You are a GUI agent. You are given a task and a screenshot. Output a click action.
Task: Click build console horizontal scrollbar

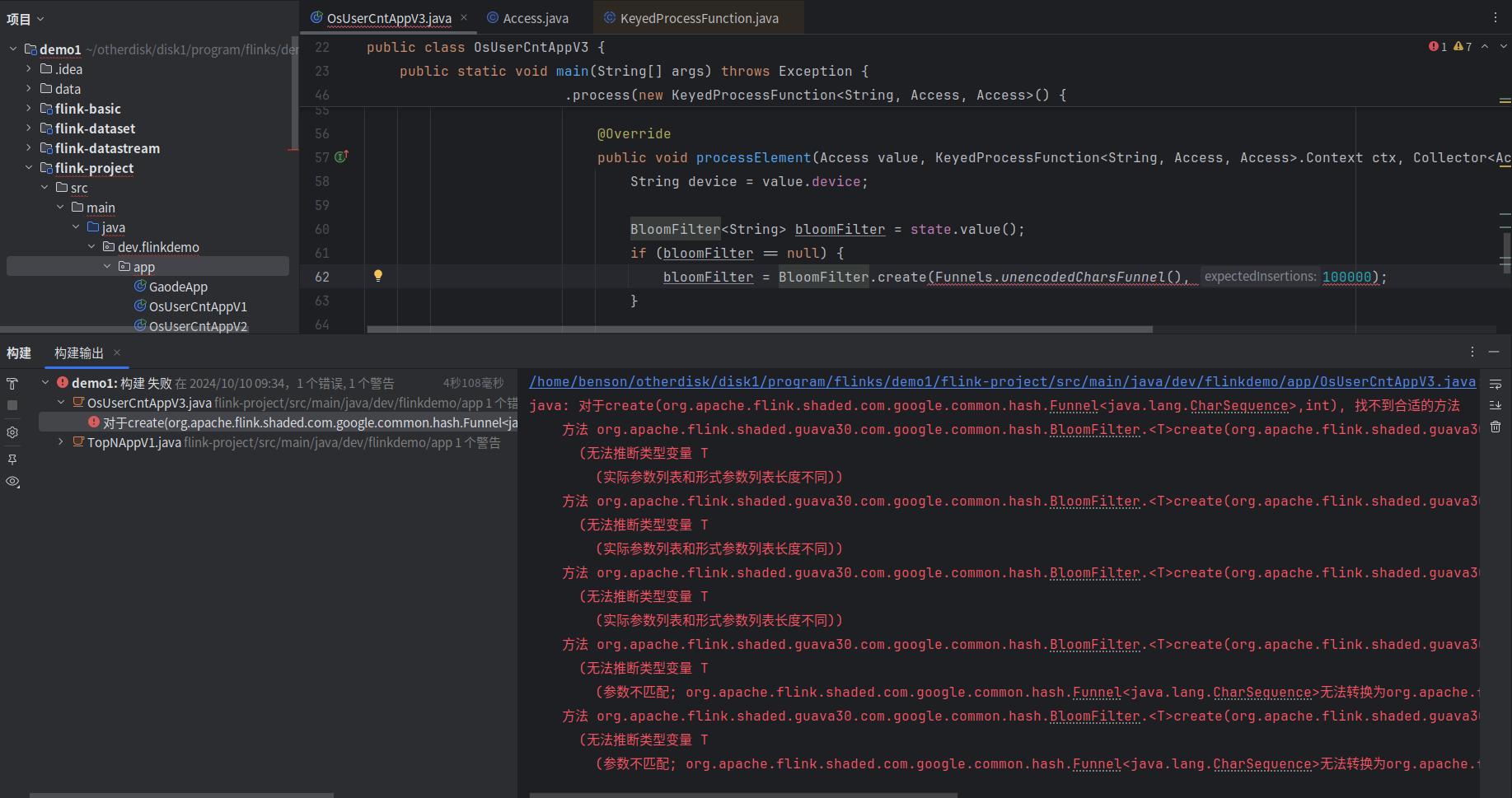point(743,795)
